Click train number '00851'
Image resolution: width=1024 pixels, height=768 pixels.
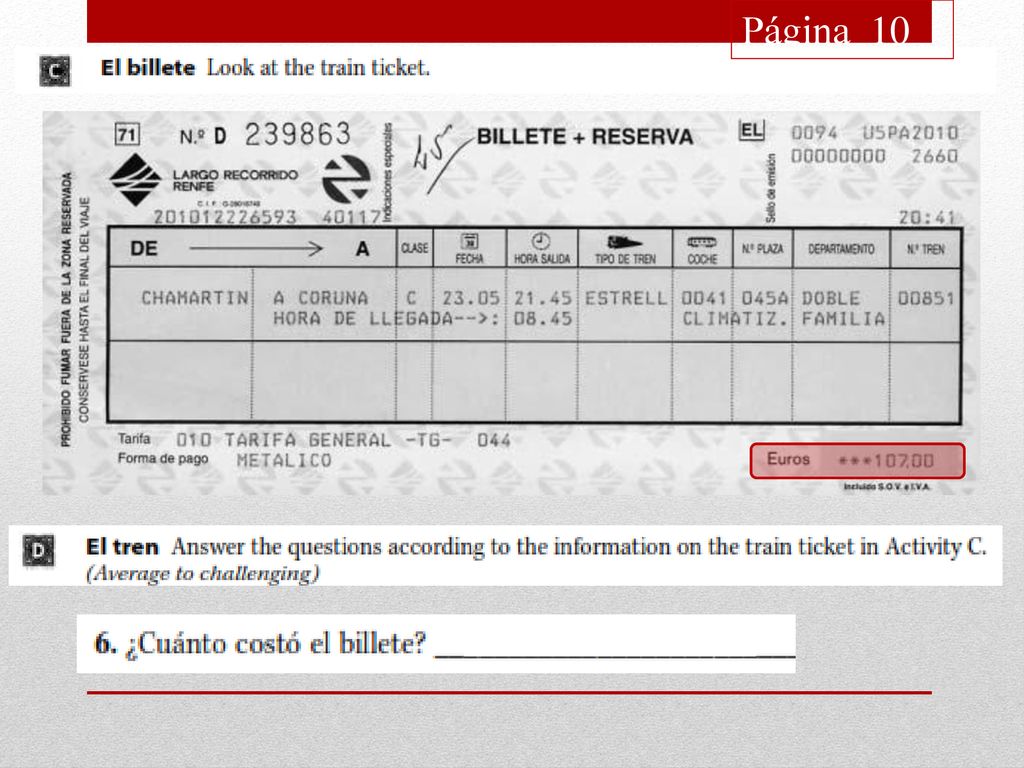926,298
